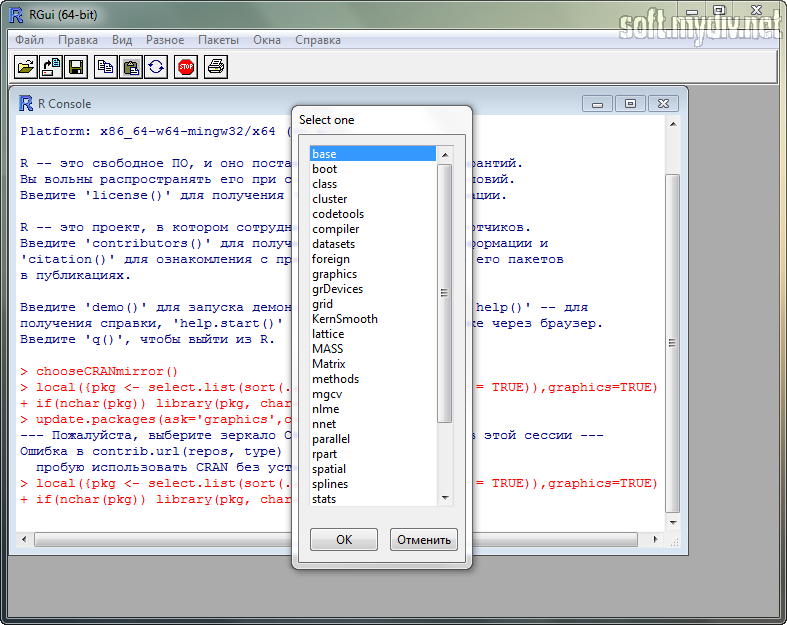Click the Copy and paste icon
This screenshot has width=787, height=625.
pos(156,67)
